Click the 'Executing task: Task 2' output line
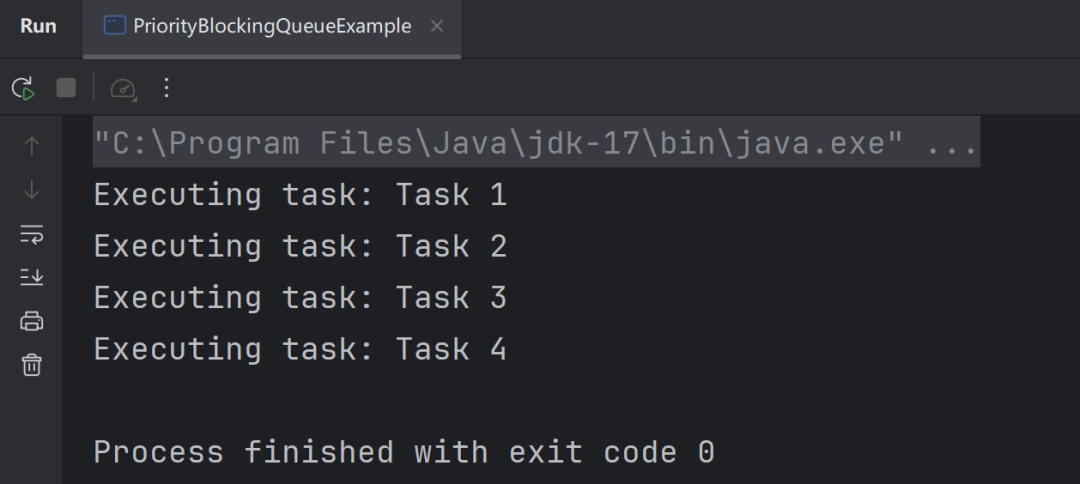The width and height of the screenshot is (1080, 484). pyautogui.click(x=300, y=246)
